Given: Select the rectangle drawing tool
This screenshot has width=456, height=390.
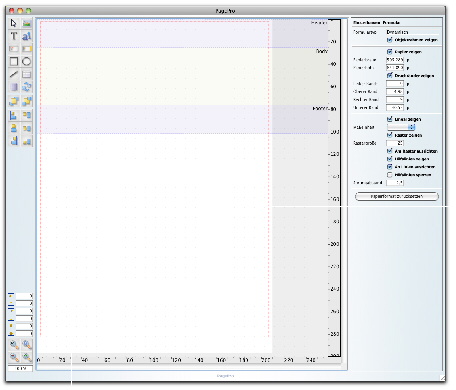Looking at the screenshot, I should coord(14,61).
